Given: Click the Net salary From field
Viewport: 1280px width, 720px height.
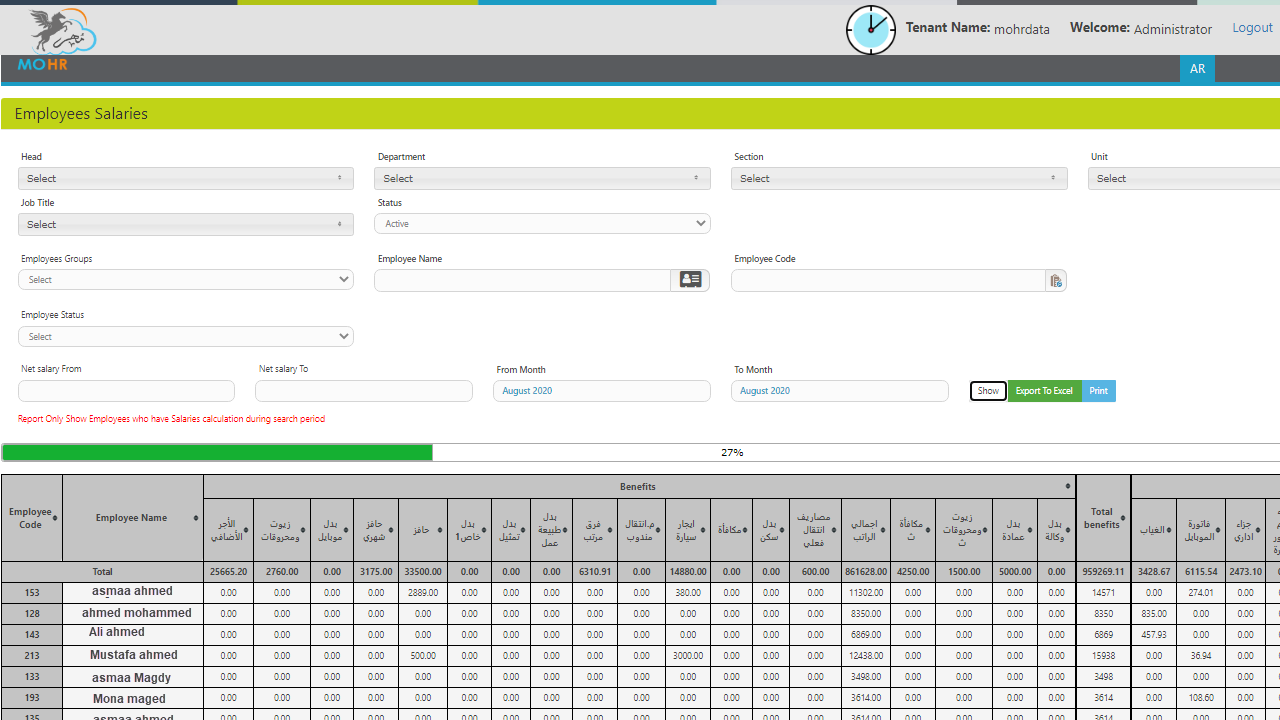Looking at the screenshot, I should pyautogui.click(x=126, y=391).
